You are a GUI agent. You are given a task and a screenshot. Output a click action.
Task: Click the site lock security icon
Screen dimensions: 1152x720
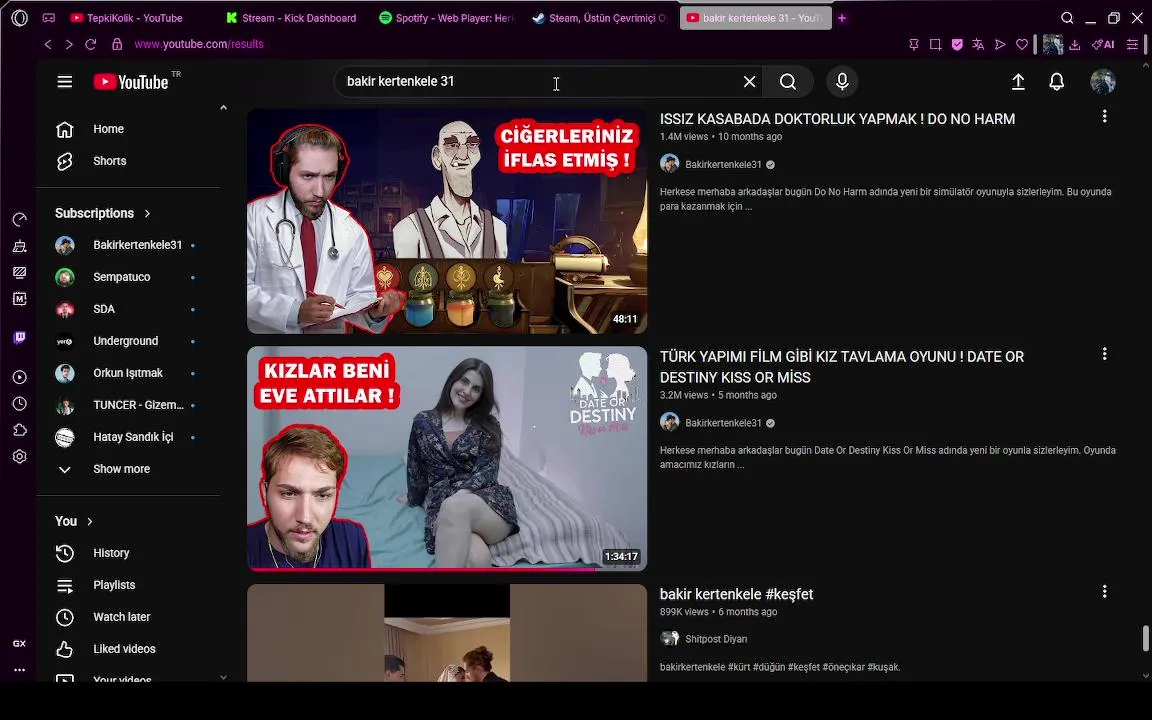coord(117,44)
